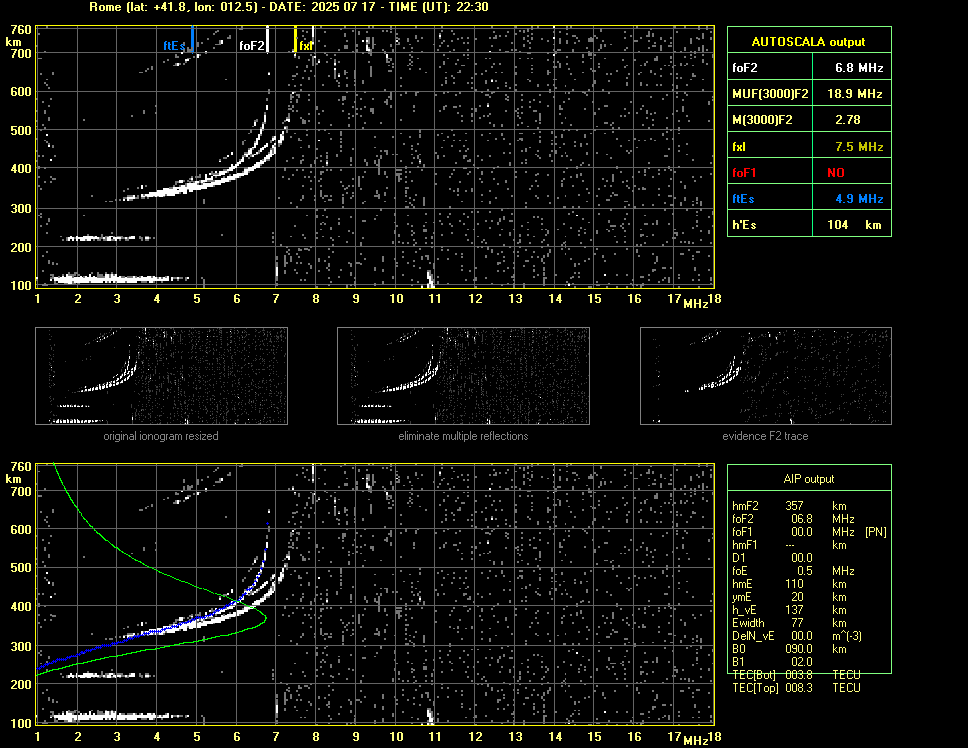Open the 'original ionogram resized' thumbnail
Viewport: 968px width, 748px height.
point(161,376)
